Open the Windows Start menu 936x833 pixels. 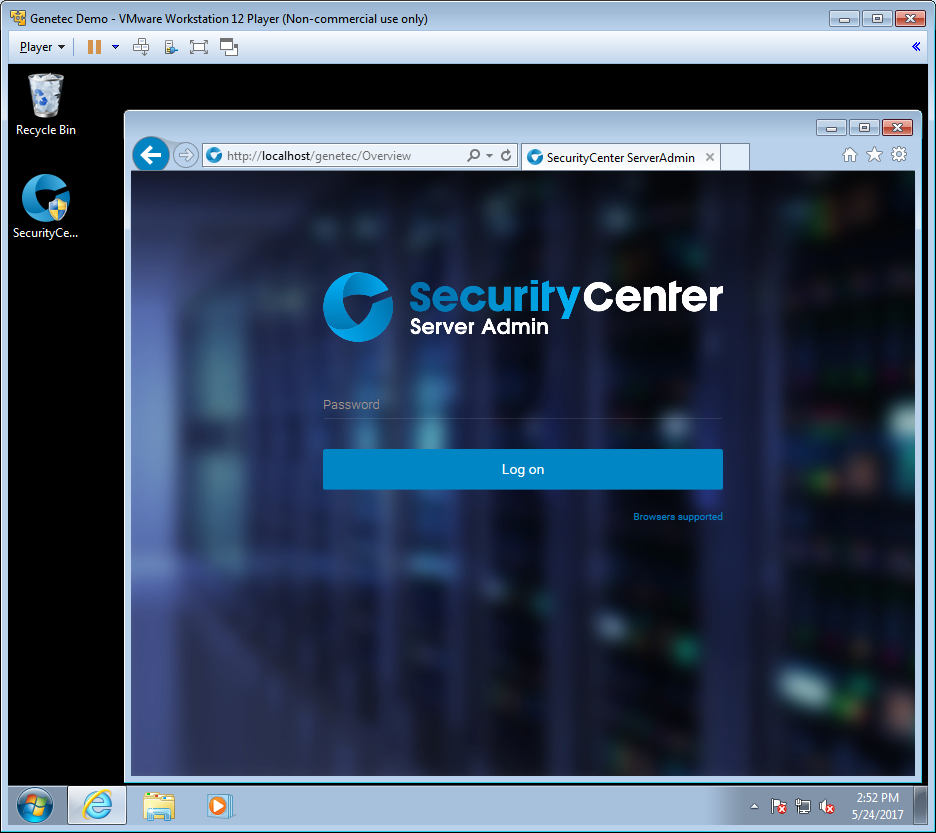(35, 806)
